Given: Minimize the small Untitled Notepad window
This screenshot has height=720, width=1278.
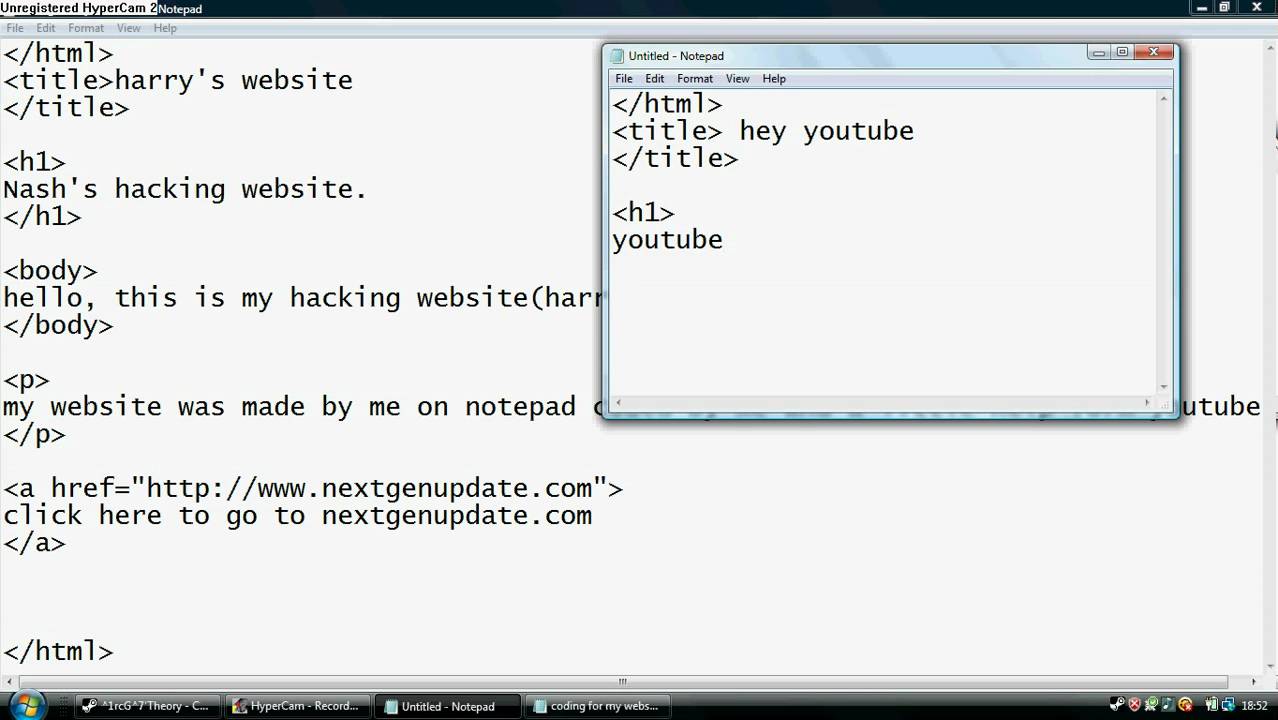Looking at the screenshot, I should [x=1099, y=52].
